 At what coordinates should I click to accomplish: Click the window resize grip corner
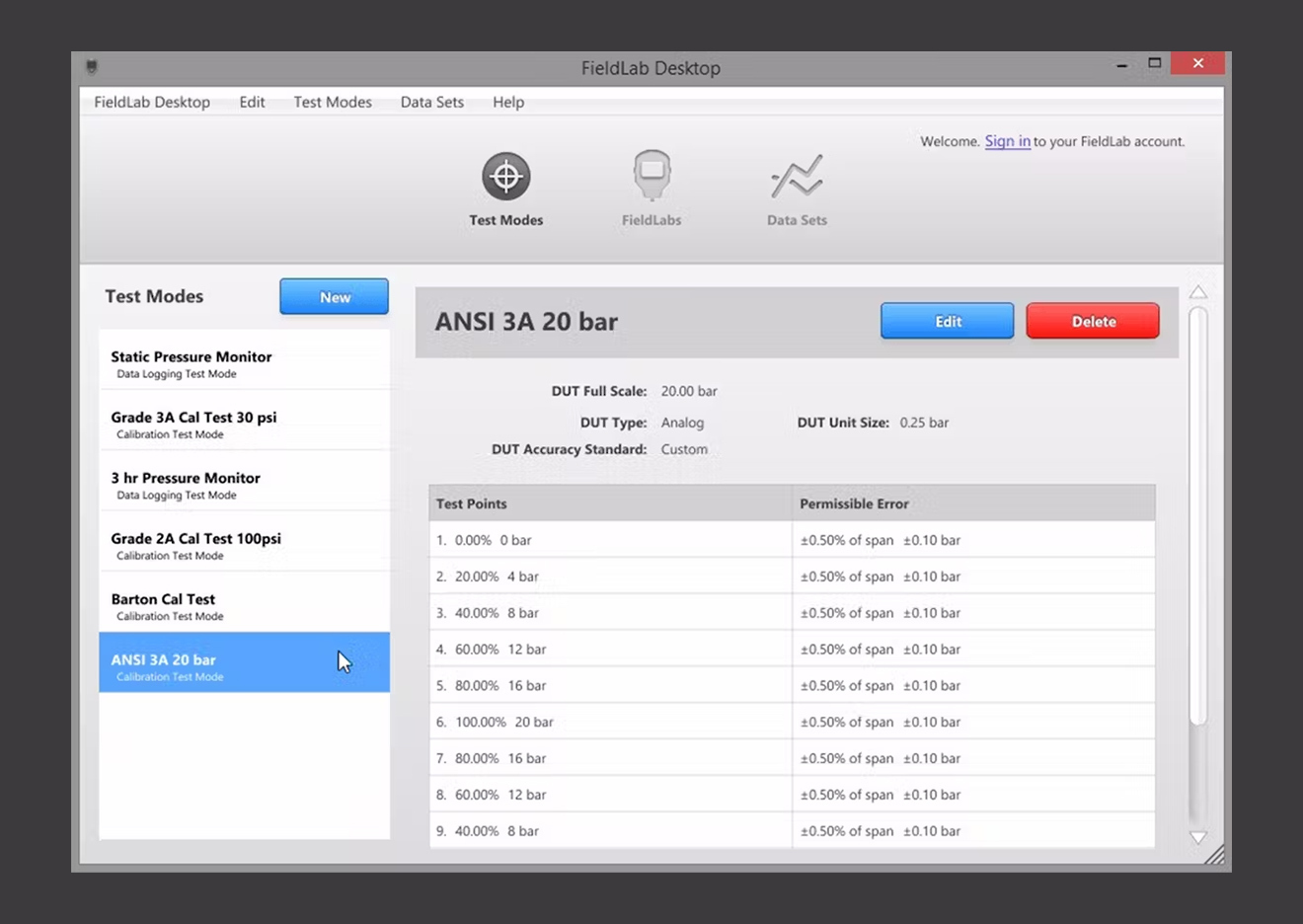pyautogui.click(x=1215, y=856)
